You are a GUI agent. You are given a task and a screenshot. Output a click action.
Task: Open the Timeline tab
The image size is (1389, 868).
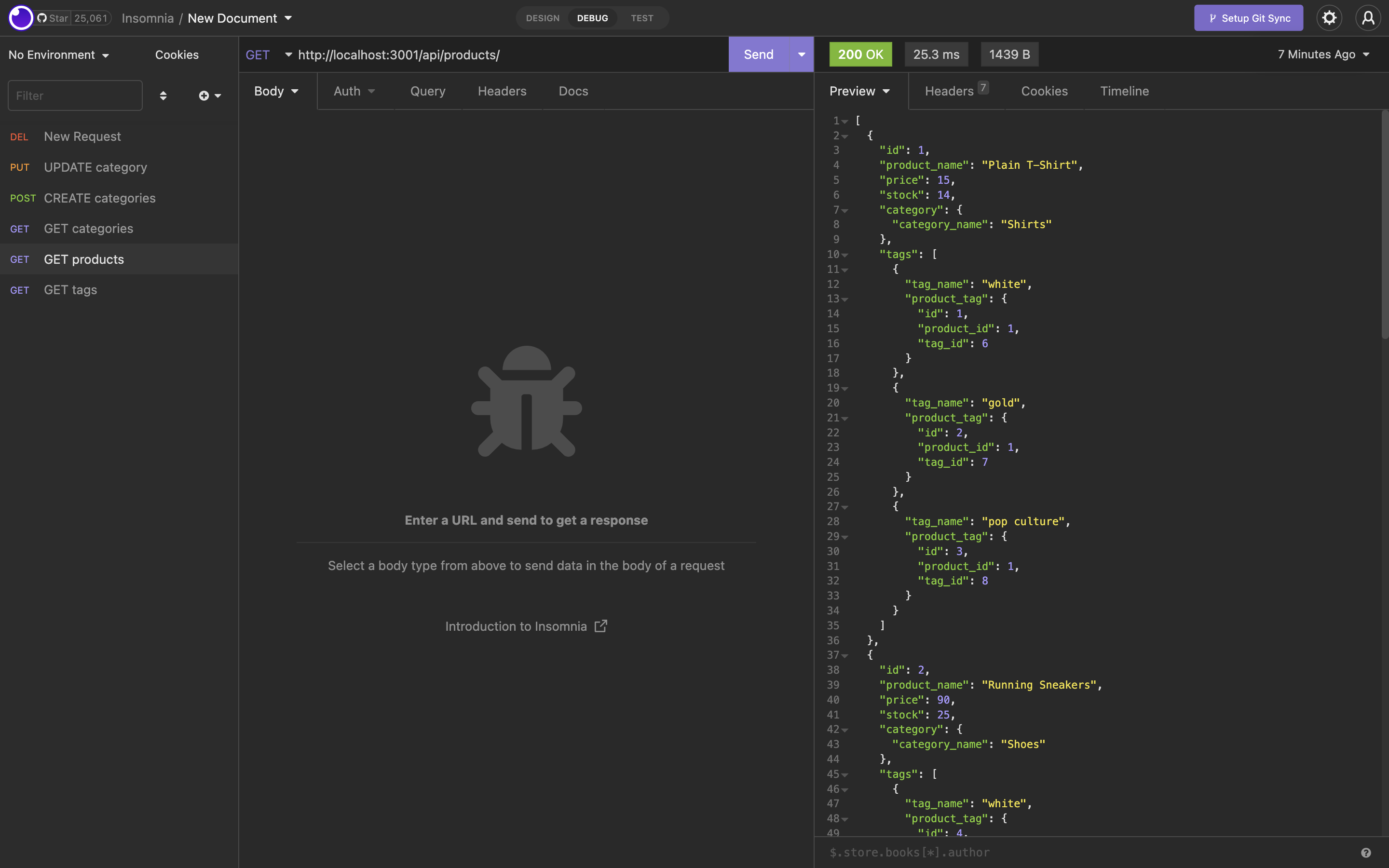point(1124,91)
